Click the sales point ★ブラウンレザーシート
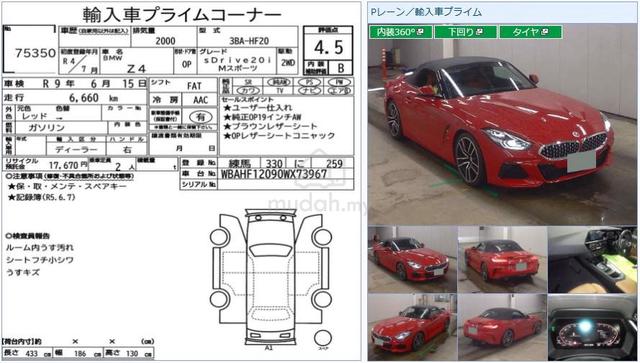The height and width of the screenshot is (363, 640). [x=270, y=127]
